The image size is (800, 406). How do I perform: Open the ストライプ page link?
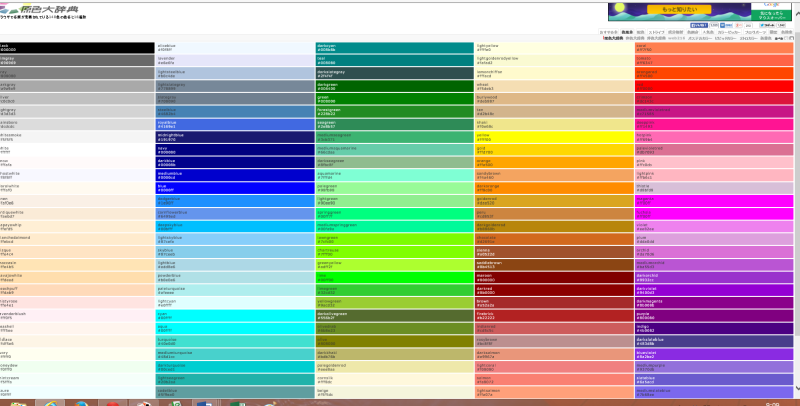pyautogui.click(x=657, y=32)
